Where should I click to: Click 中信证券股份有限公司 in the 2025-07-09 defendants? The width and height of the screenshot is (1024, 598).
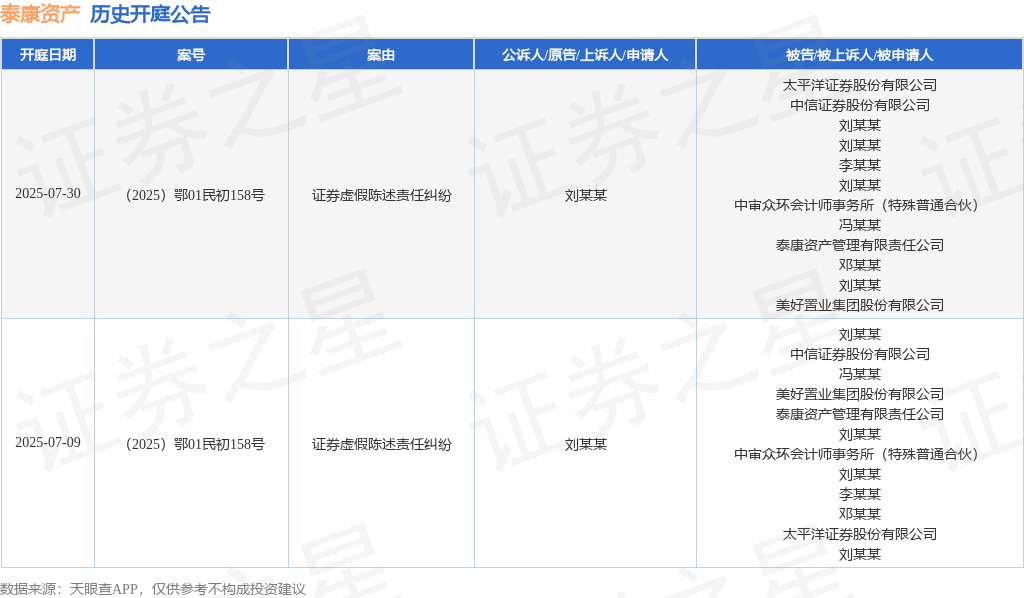[859, 354]
